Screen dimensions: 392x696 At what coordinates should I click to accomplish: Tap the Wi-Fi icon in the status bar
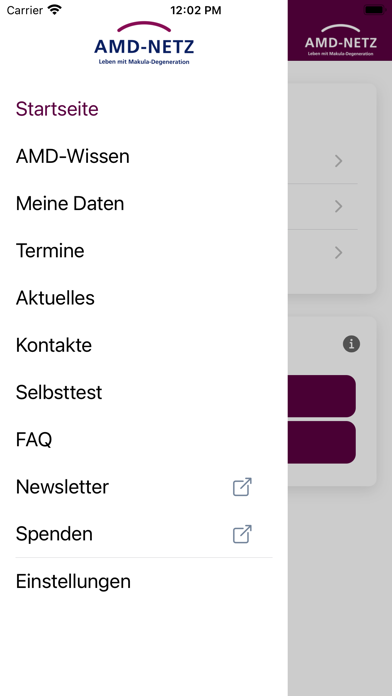click(x=55, y=10)
